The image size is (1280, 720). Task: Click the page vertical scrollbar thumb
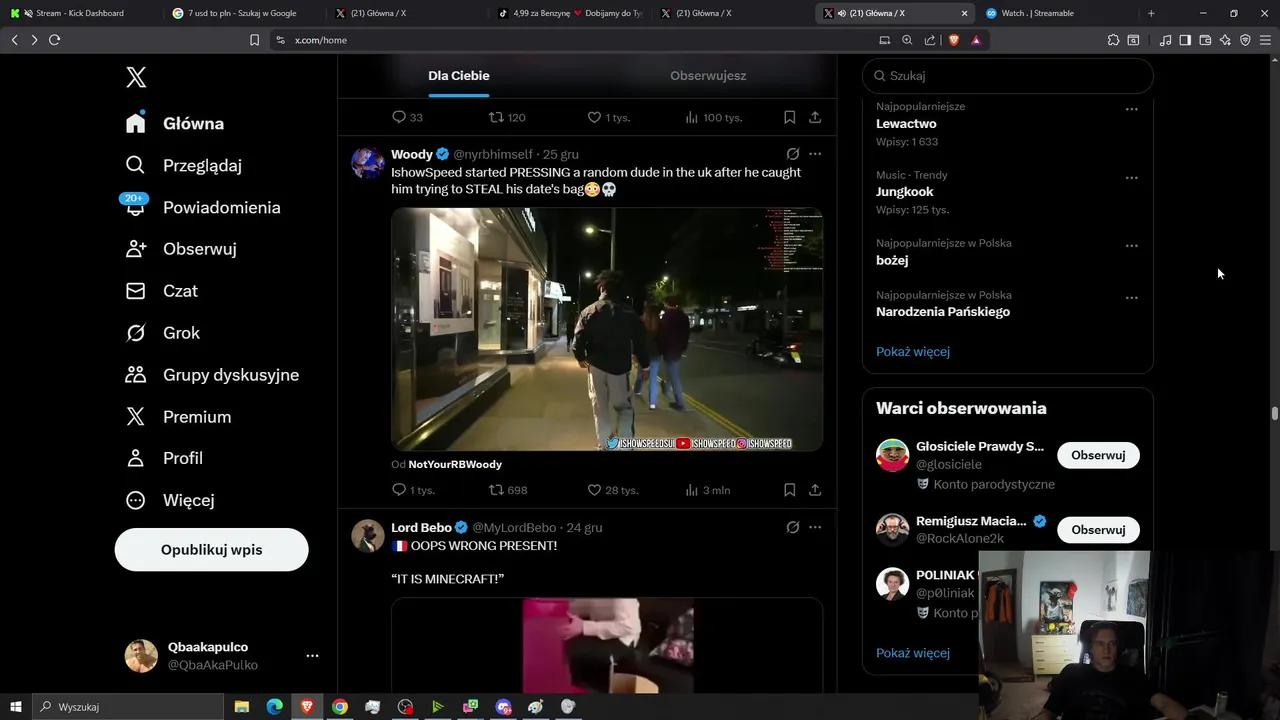pyautogui.click(x=1274, y=413)
